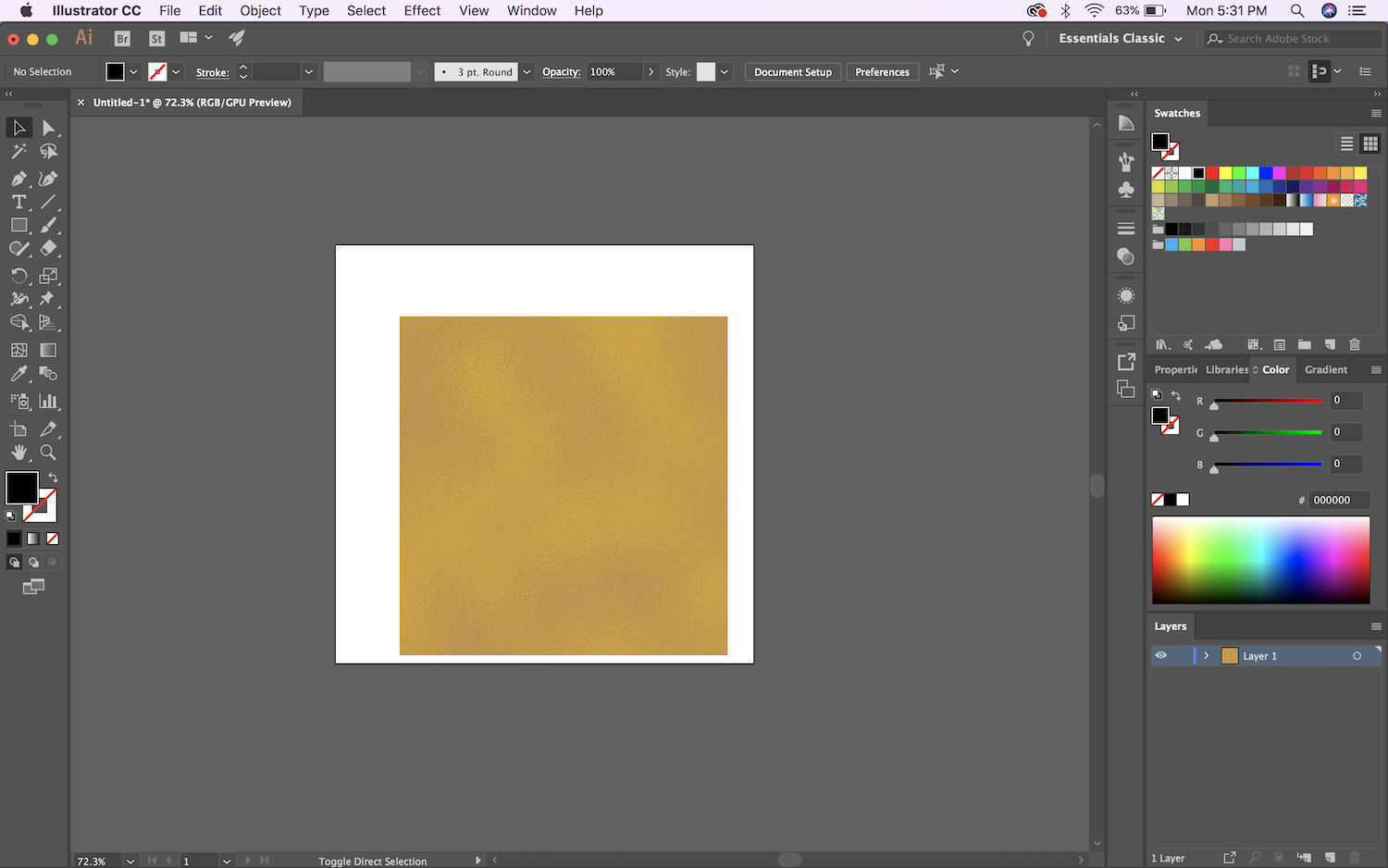
Task: Select the Direct Selection tool
Action: [49, 128]
